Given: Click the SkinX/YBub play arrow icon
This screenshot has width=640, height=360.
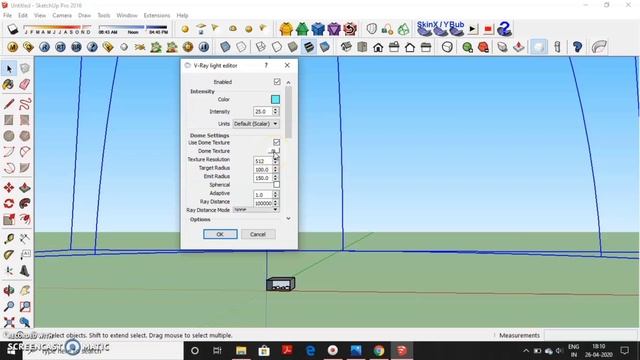Looking at the screenshot, I should click(473, 29).
